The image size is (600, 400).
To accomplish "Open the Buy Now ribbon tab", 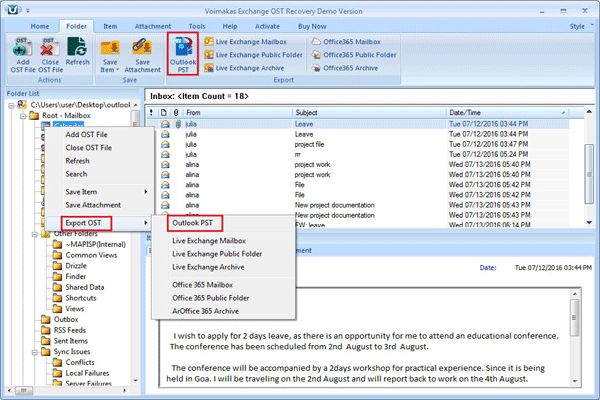I will click(312, 26).
